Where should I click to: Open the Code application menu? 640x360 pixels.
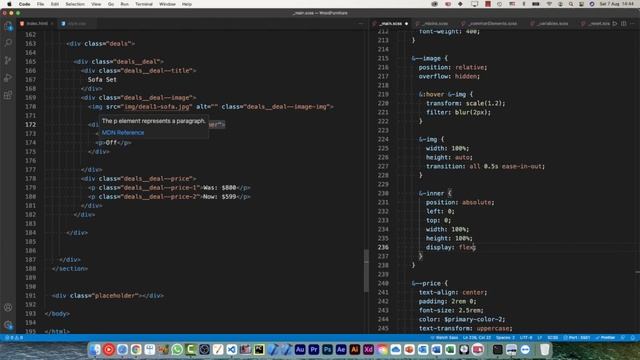pyautogui.click(x=24, y=4)
